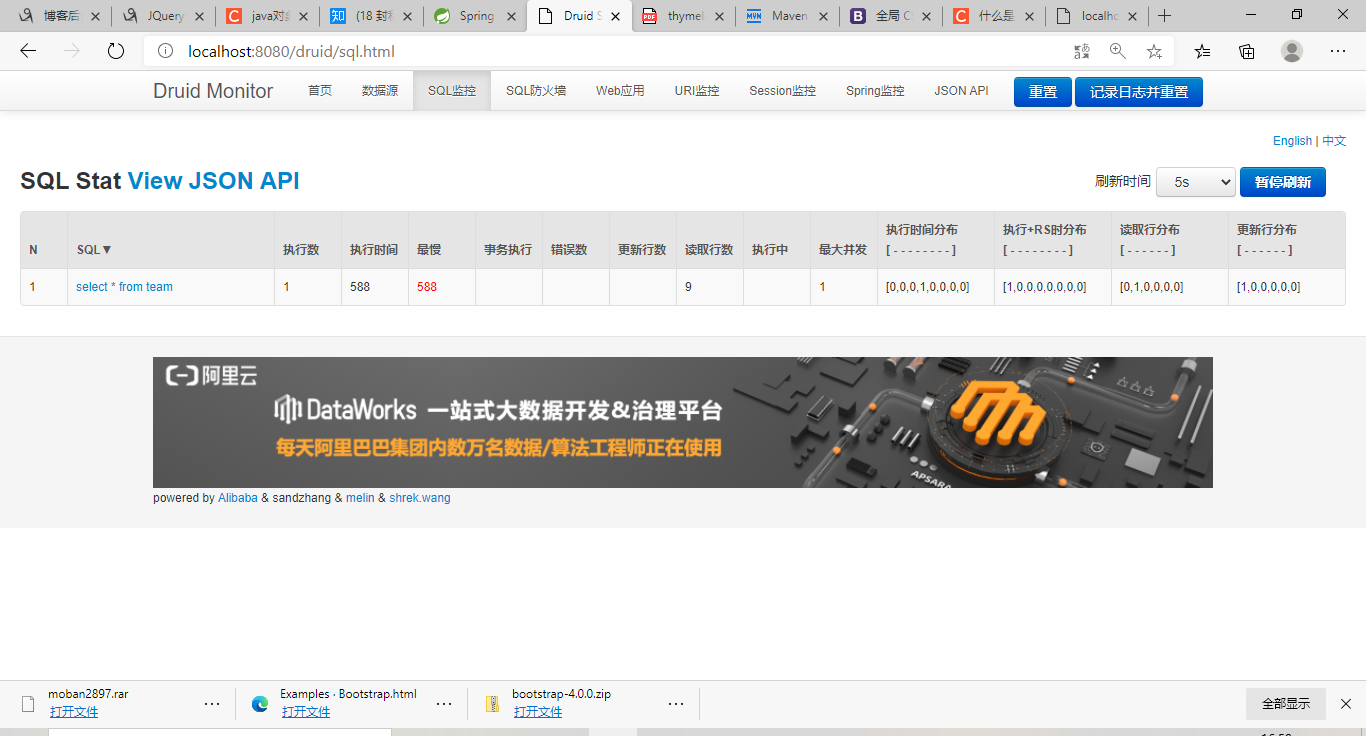Open the translate page icon

click(1081, 51)
